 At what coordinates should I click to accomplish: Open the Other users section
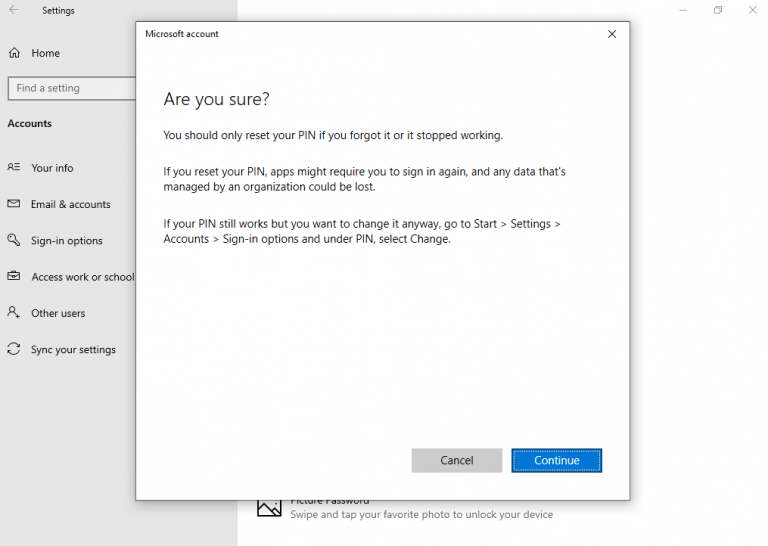point(58,313)
